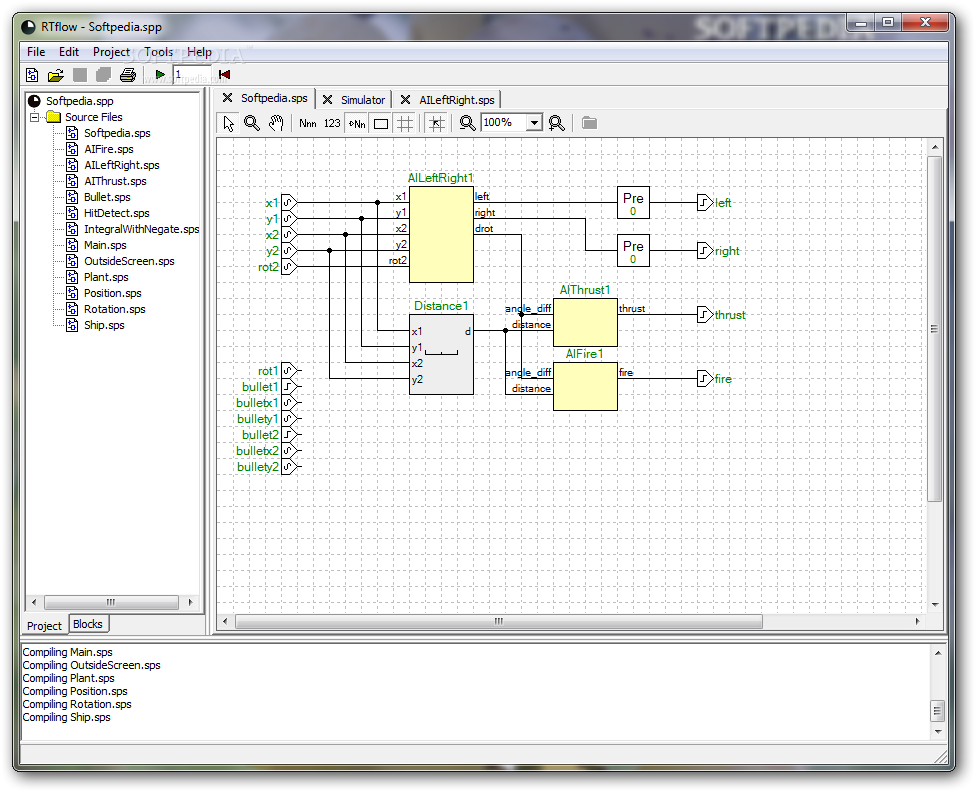Click canvas vertical scrollbar down arrow
The height and width of the screenshot is (792, 976).
(x=935, y=604)
